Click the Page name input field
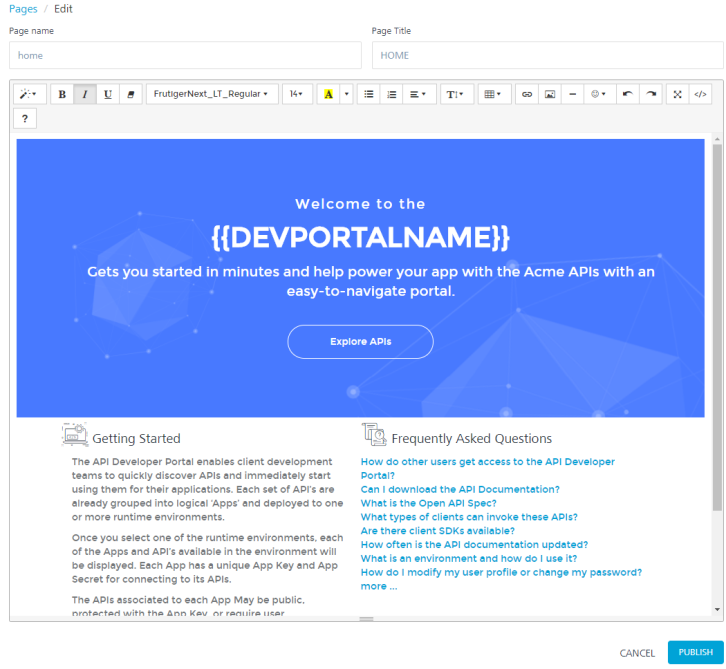Screen dimensions: 726x669 click(185, 56)
